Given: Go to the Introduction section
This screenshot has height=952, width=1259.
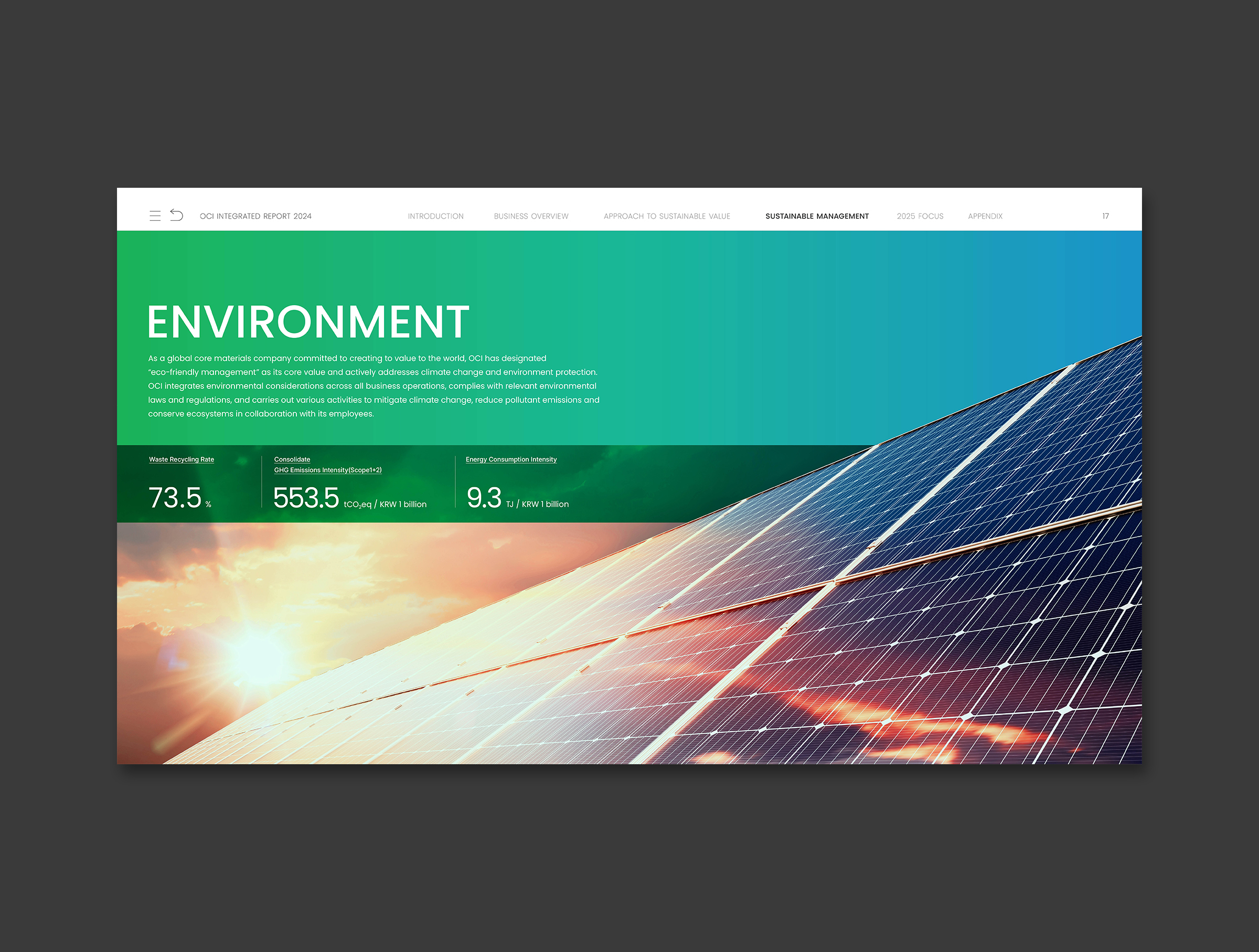Looking at the screenshot, I should click(435, 216).
